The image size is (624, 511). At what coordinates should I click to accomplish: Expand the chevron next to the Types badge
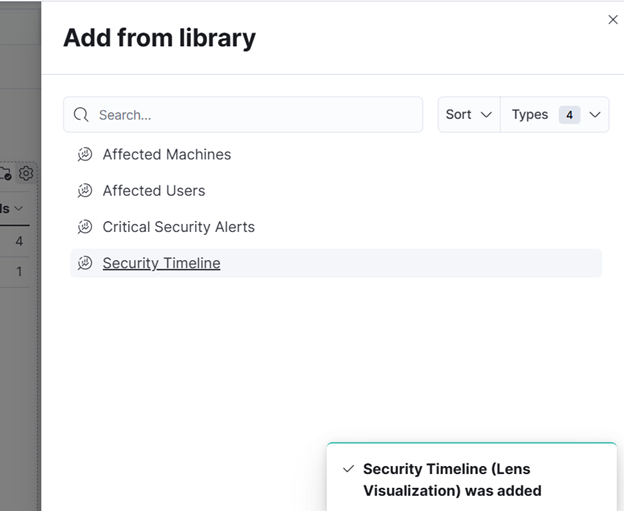click(595, 115)
